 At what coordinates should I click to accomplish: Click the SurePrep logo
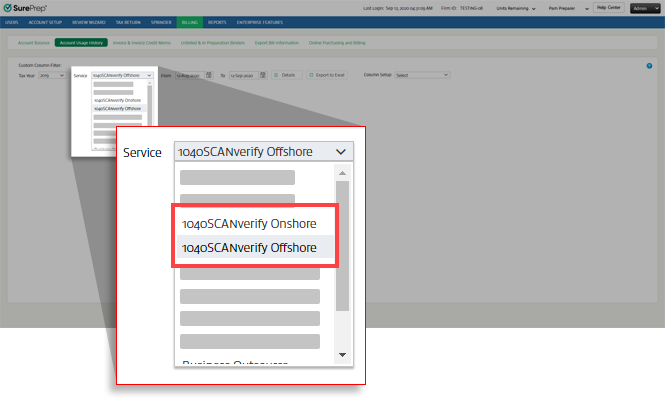tap(25, 8)
